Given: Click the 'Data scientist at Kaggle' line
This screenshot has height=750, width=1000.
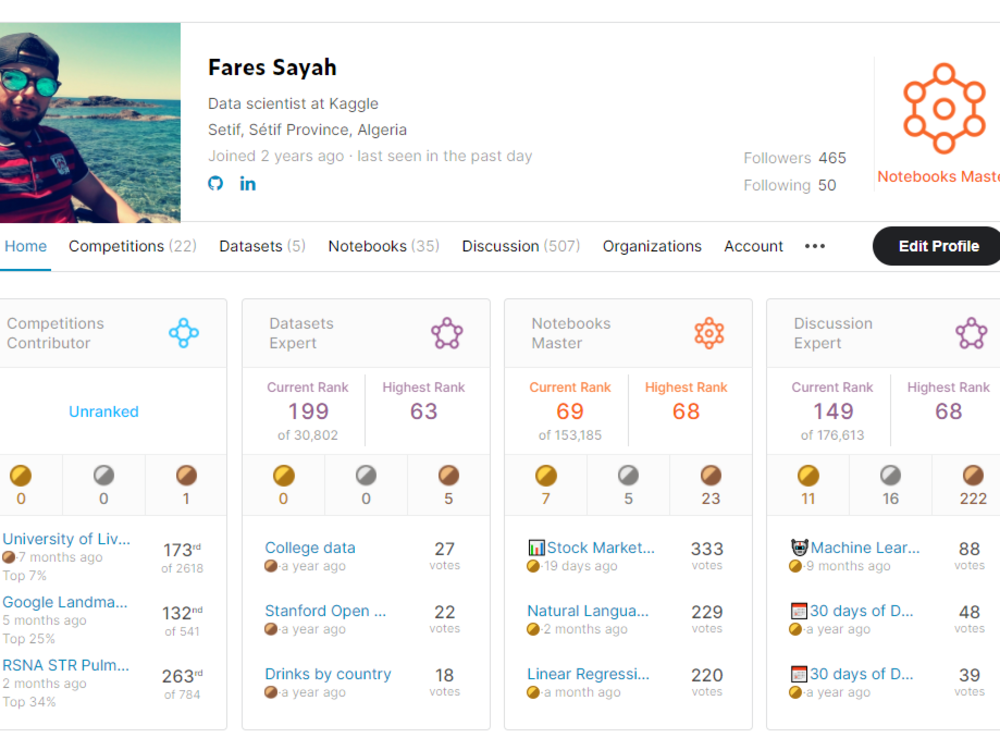Looking at the screenshot, I should (x=293, y=104).
